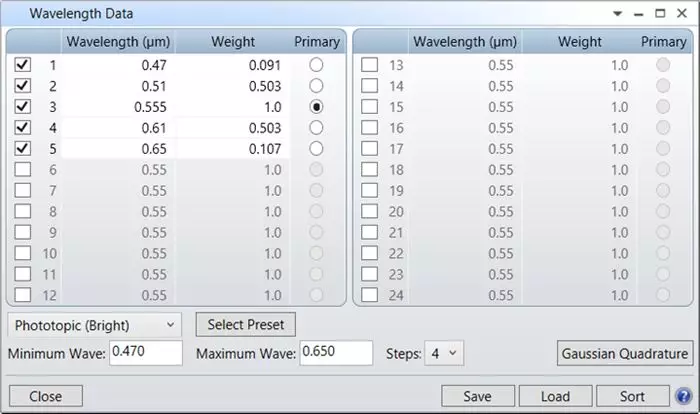The width and height of the screenshot is (700, 414).
Task: Enable wavelength 13 checkbox
Action: coord(370,65)
